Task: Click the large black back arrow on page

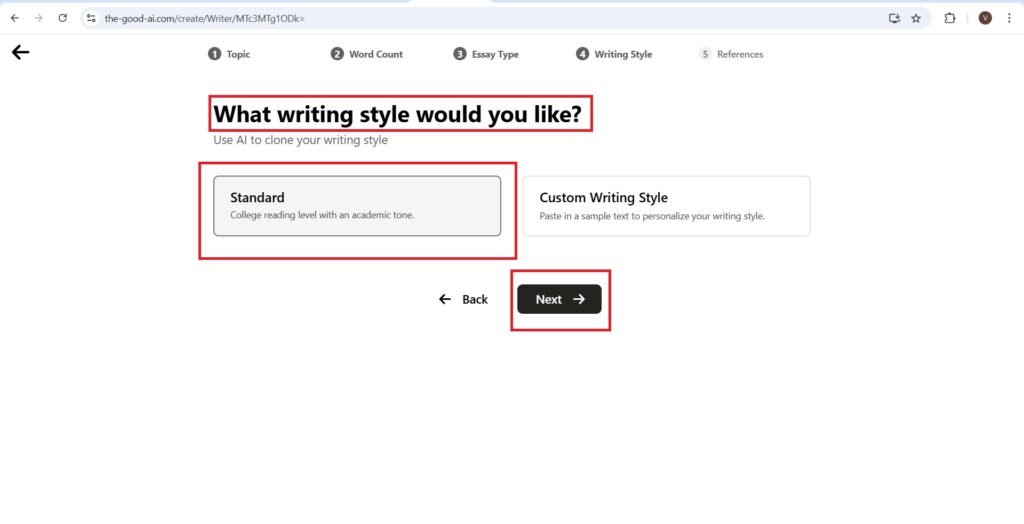Action: click(20, 53)
